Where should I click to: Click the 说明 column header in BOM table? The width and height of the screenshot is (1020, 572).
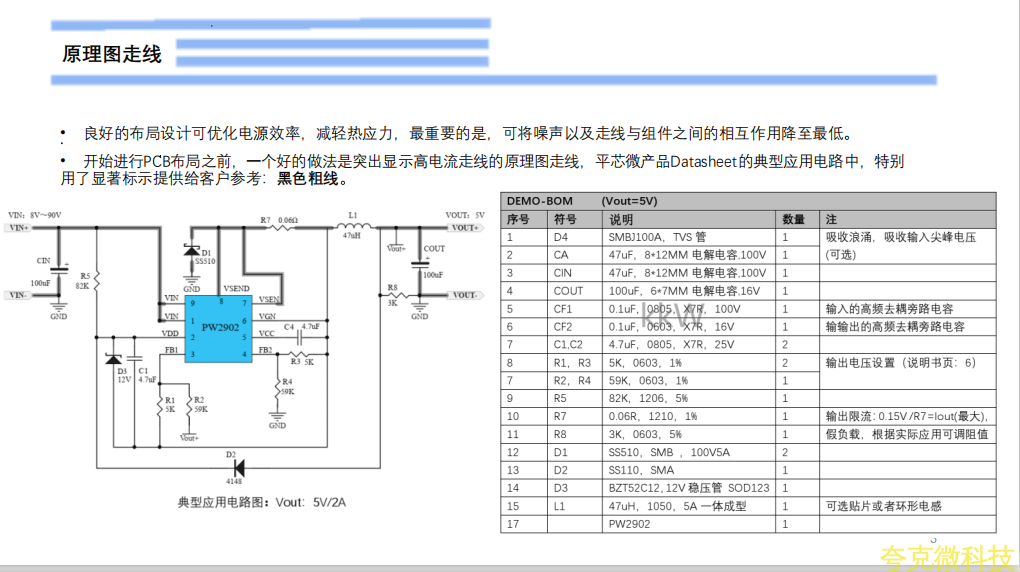620,219
